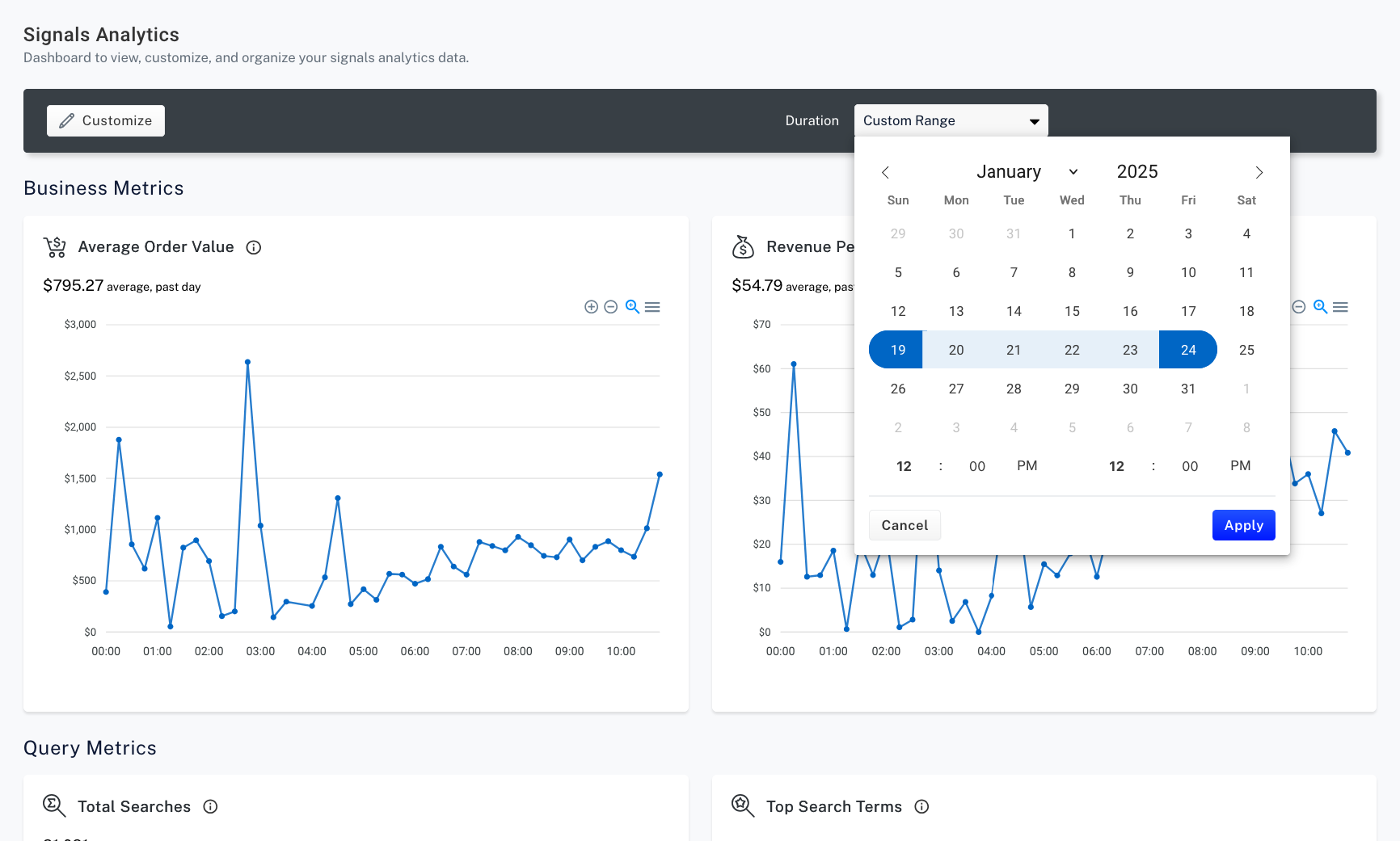Go to next month in calendar
The image size is (1400, 841).
click(x=1259, y=172)
